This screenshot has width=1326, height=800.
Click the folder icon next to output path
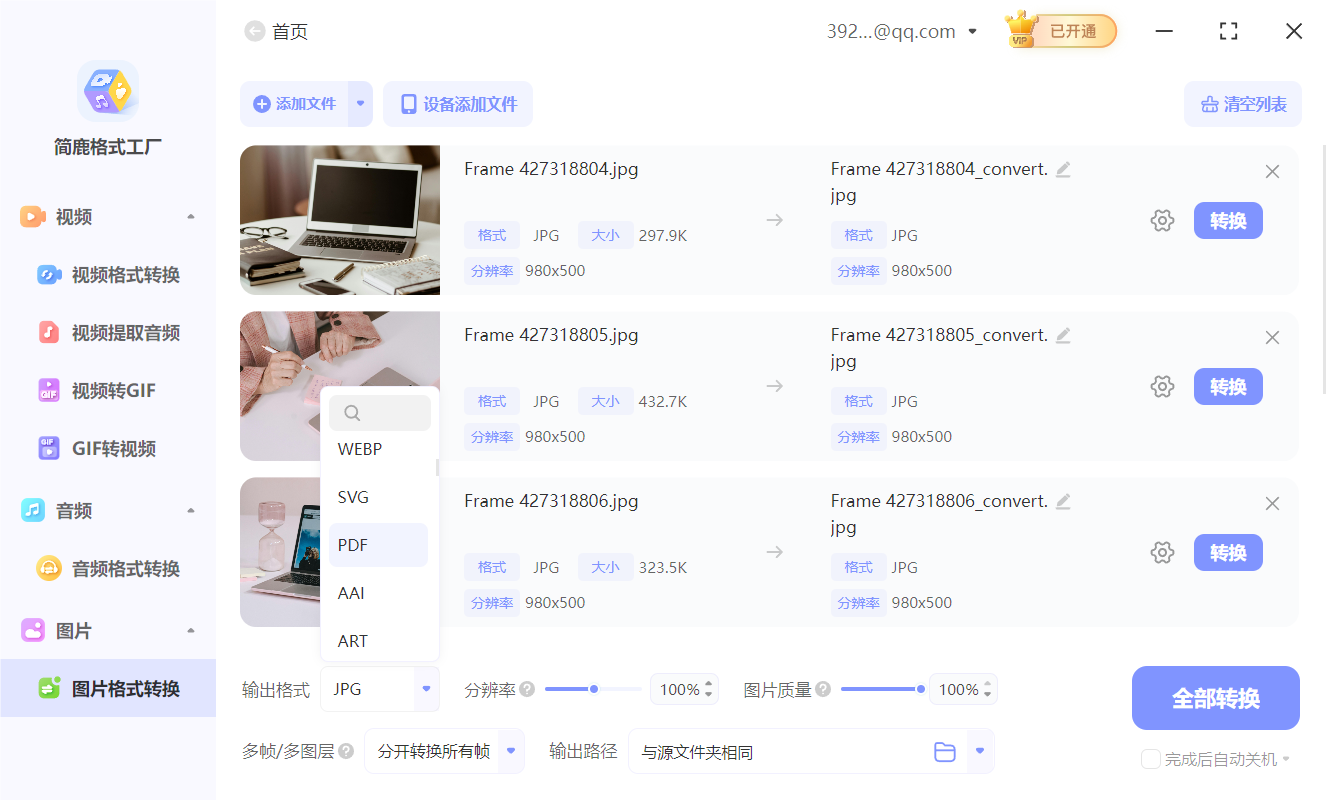[x=945, y=751]
